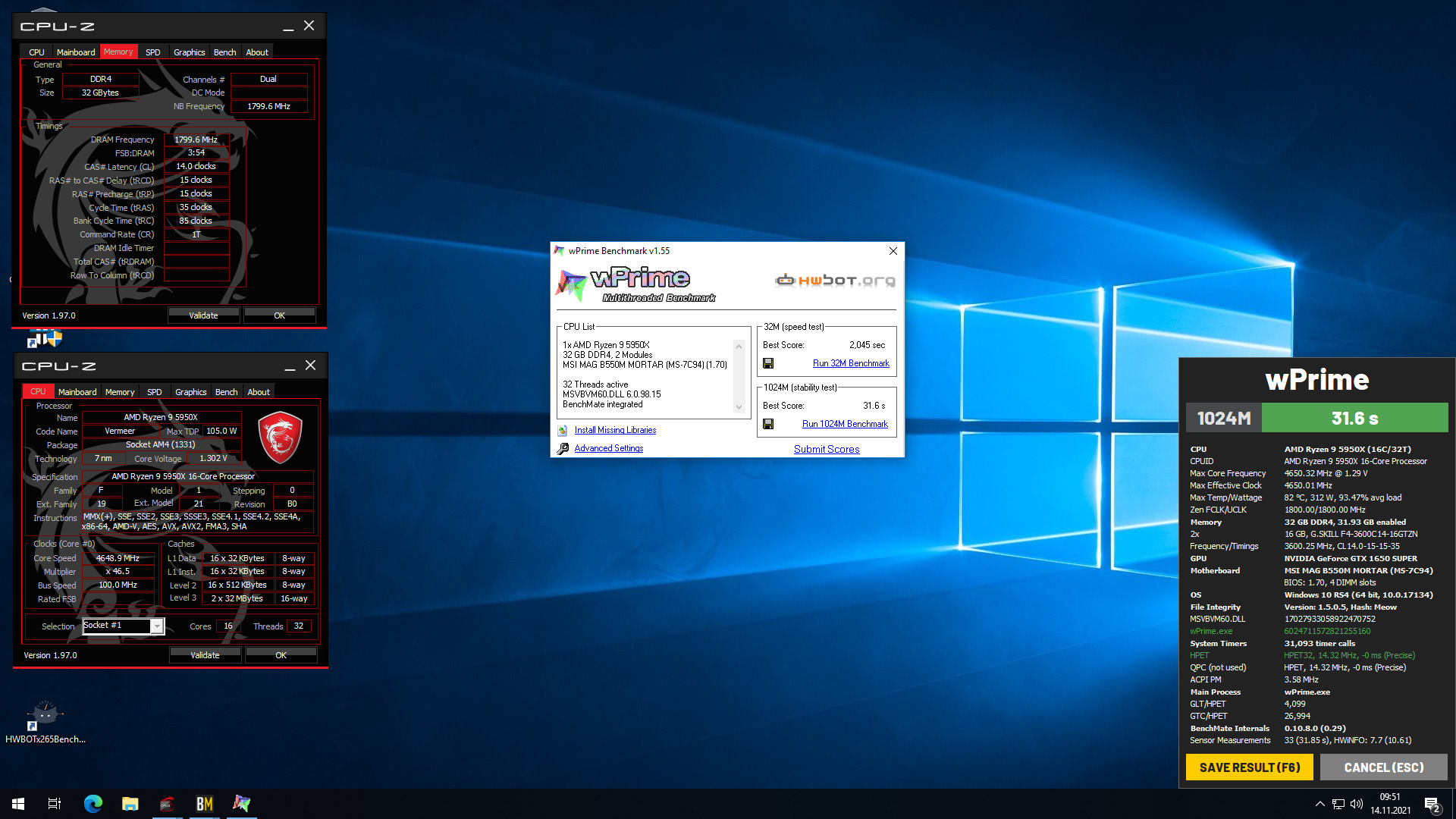Click Run 1024M Benchmark link
The height and width of the screenshot is (819, 1456).
845,425
